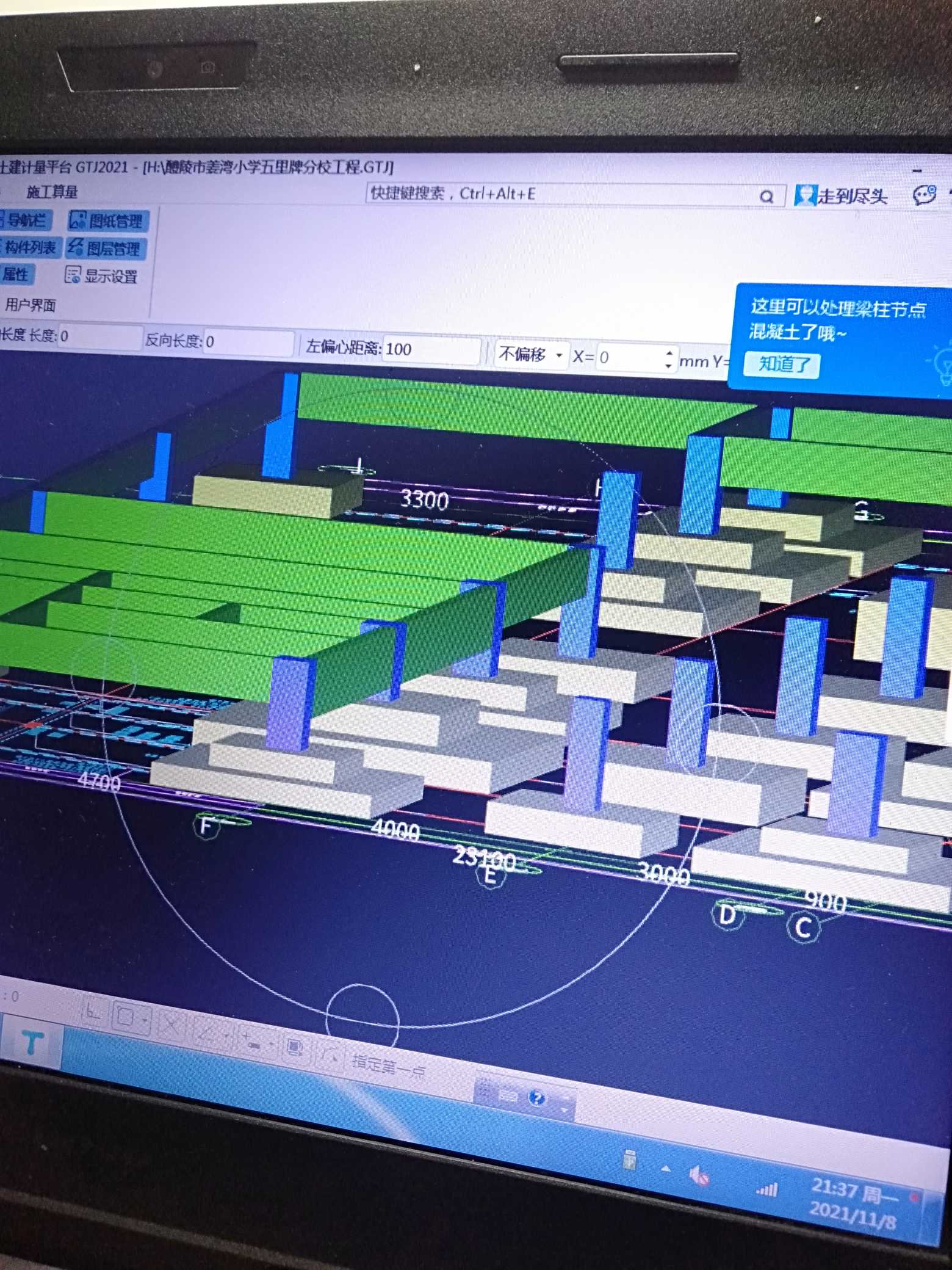The width and height of the screenshot is (952, 1270).
Task: Open the 走到尽头 user account
Action: [x=842, y=195]
